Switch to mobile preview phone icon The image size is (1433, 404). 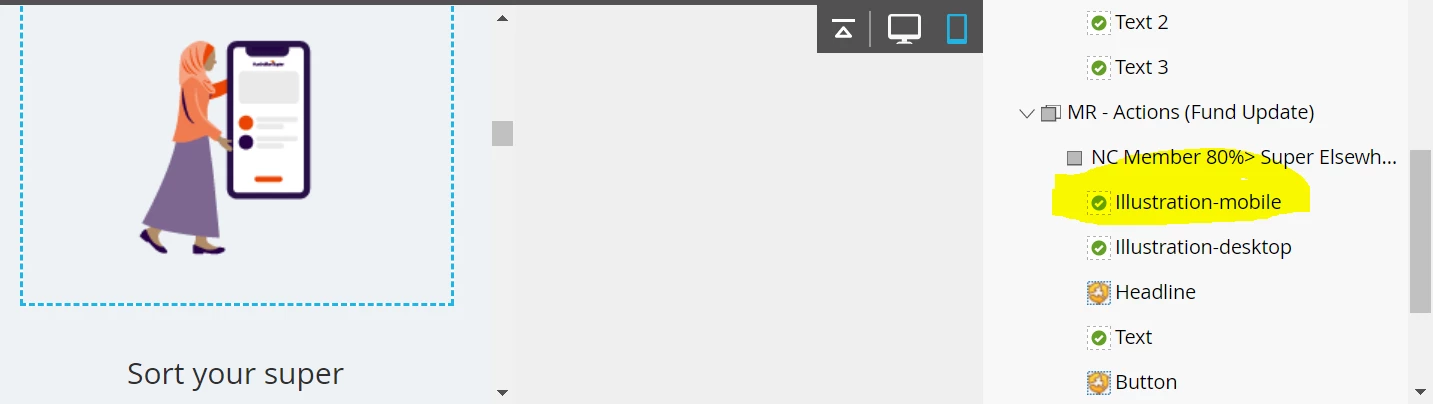pos(957,29)
